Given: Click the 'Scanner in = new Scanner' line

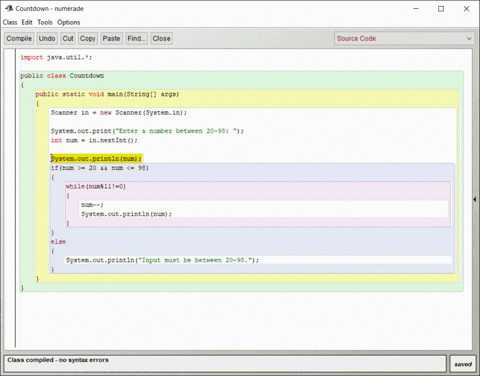Looking at the screenshot, I should pyautogui.click(x=119, y=113).
